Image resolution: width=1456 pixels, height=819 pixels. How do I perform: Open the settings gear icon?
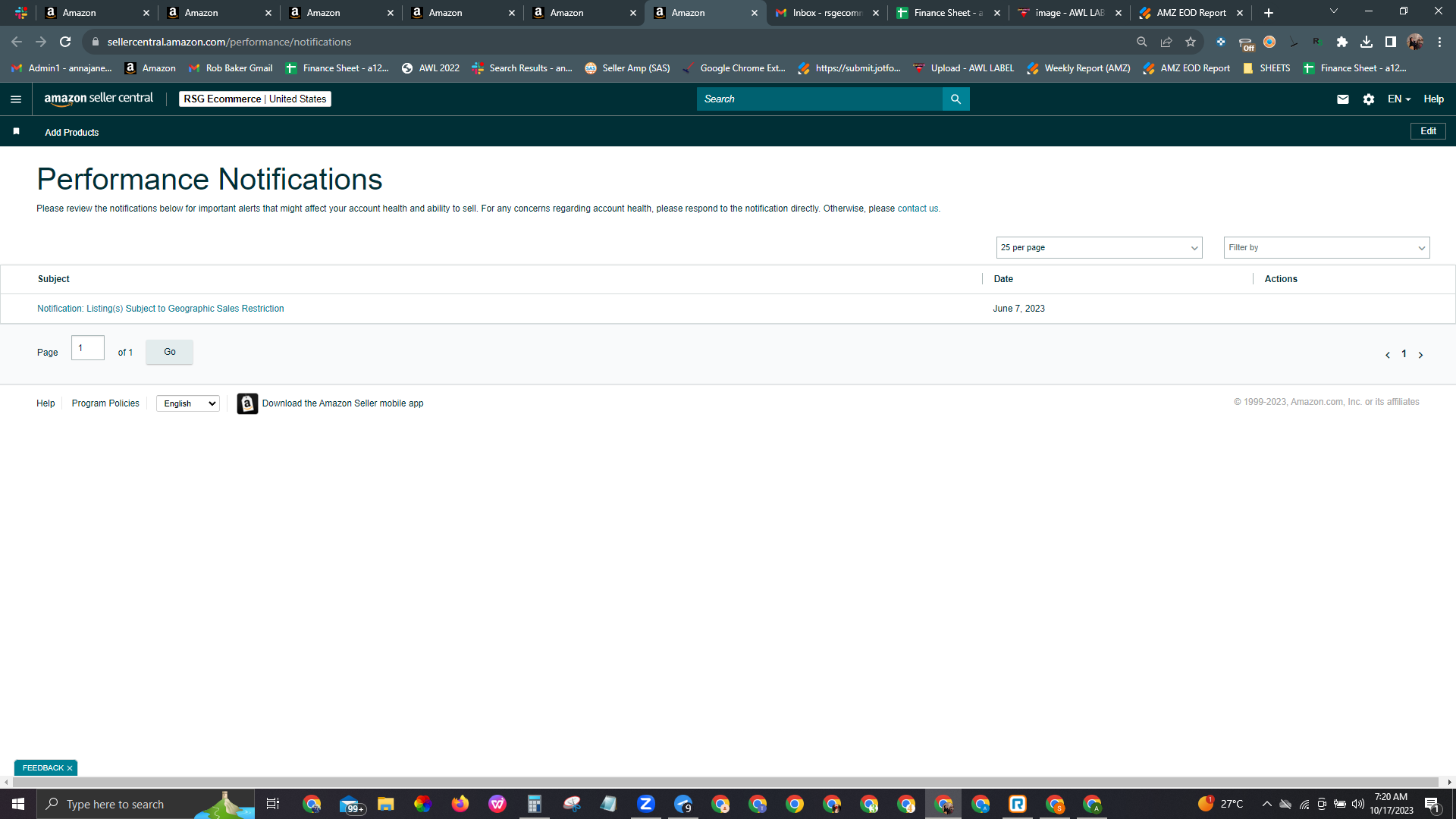[1369, 99]
